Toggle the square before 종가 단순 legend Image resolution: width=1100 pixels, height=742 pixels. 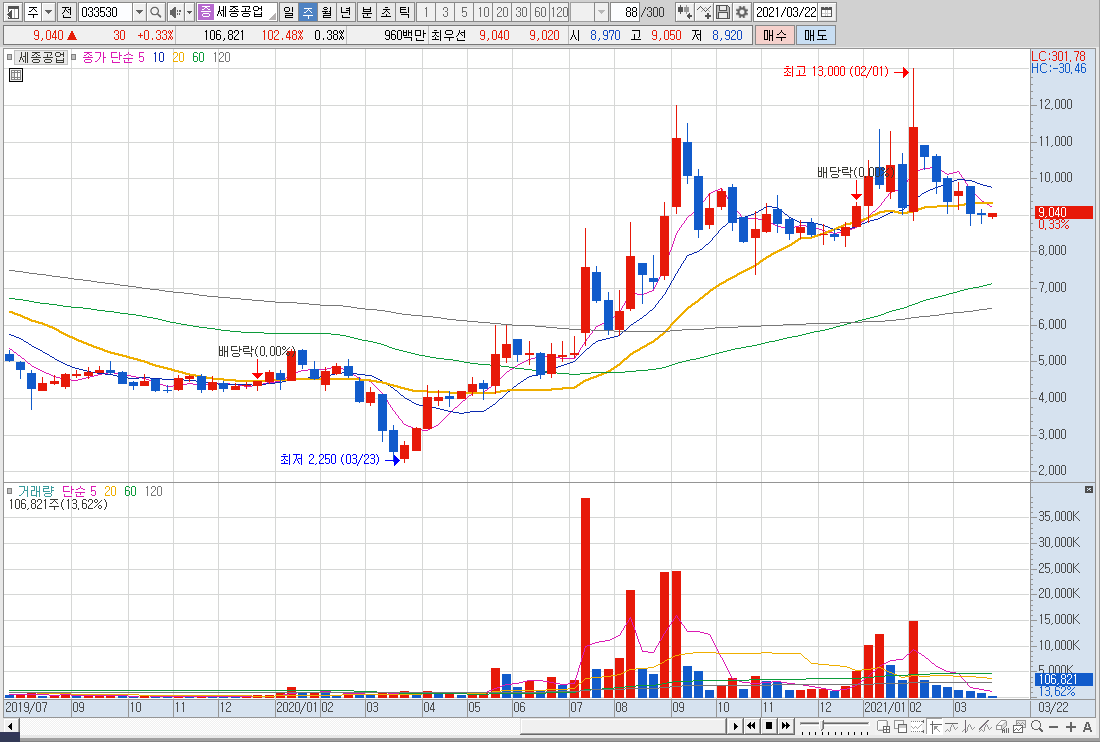(x=74, y=58)
